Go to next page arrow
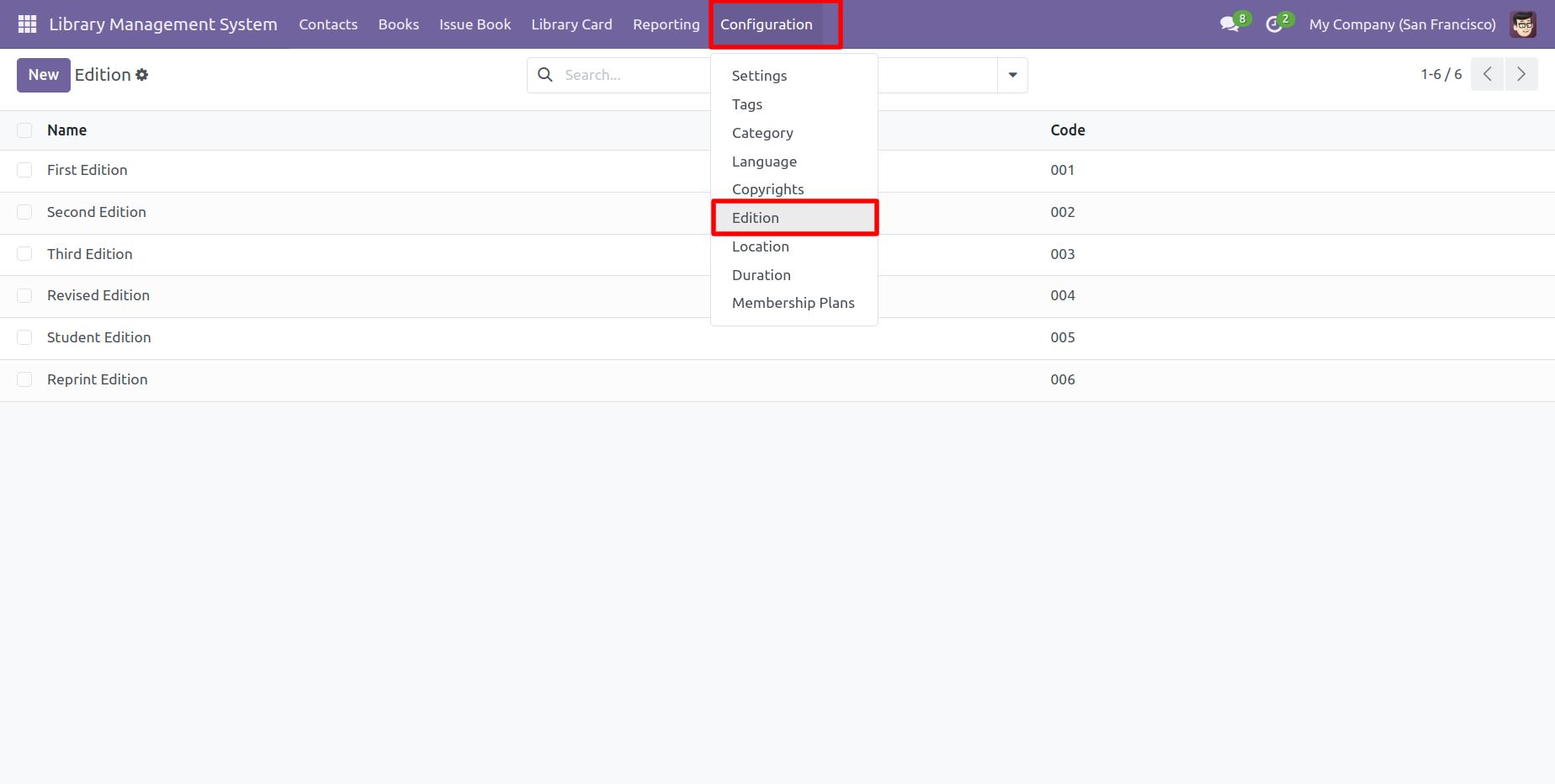The height and width of the screenshot is (784, 1555). [x=1521, y=74]
